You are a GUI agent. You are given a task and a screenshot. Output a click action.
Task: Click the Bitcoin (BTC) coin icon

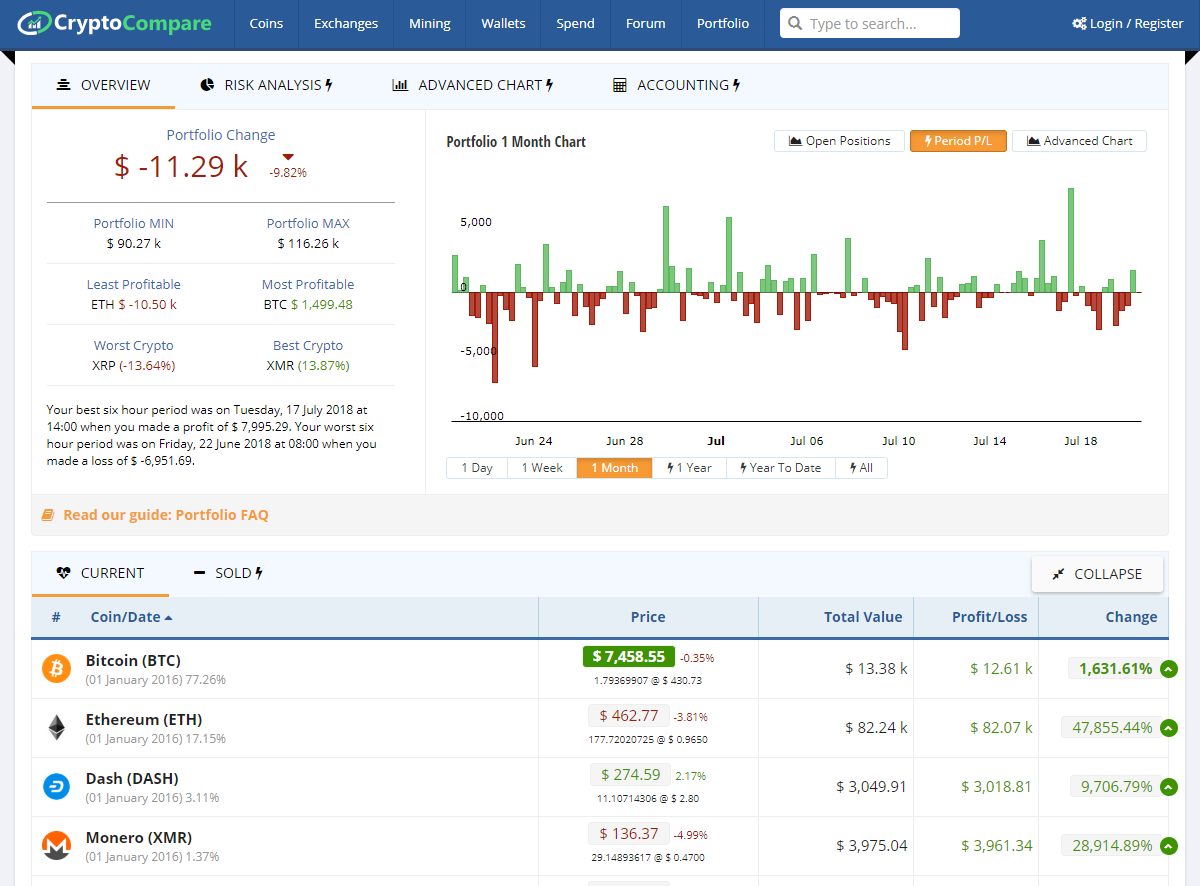[56, 668]
